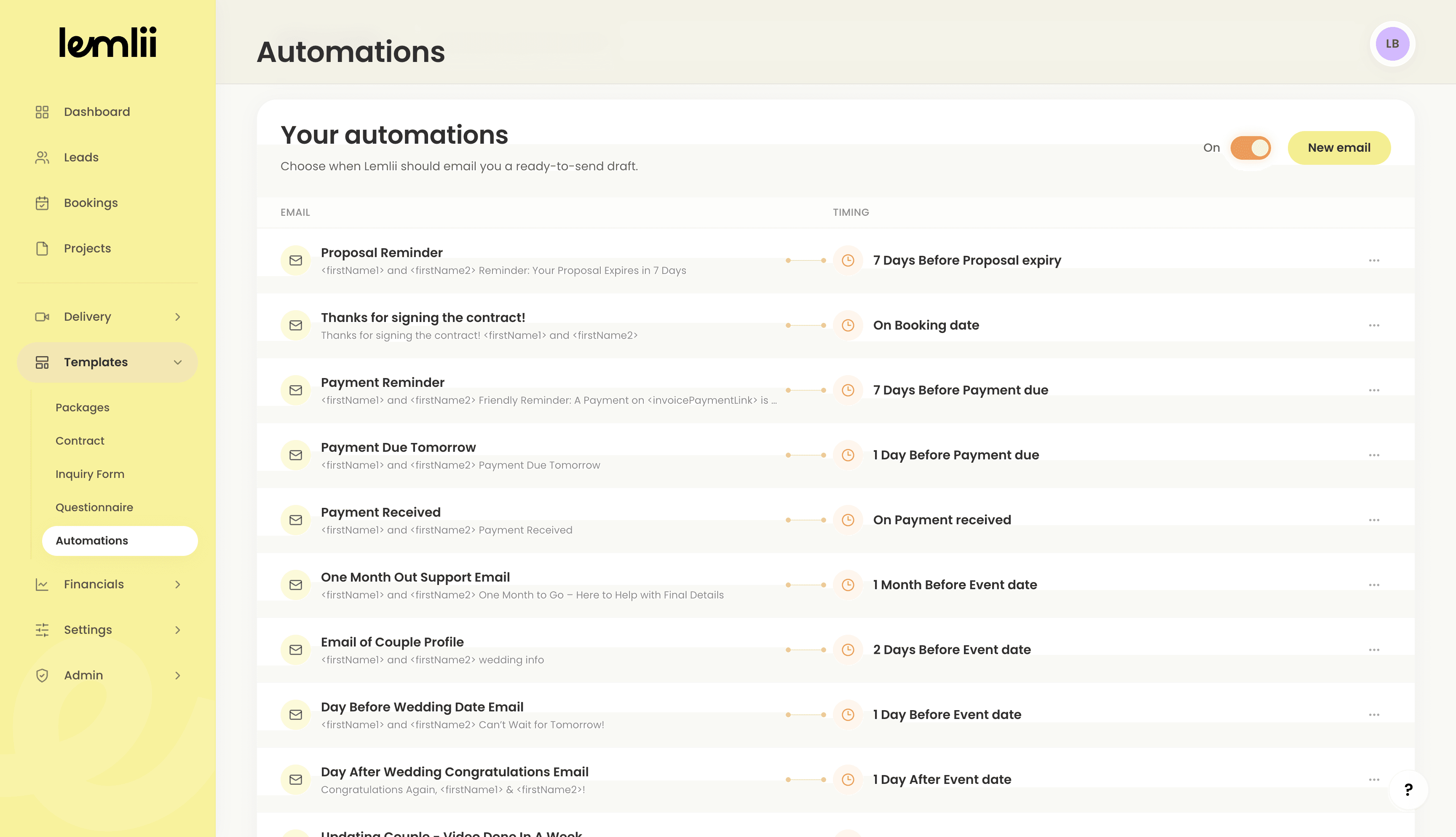Viewport: 1456px width, 837px height.
Task: Click envelope icon for Proposal Reminder
Action: (x=295, y=260)
